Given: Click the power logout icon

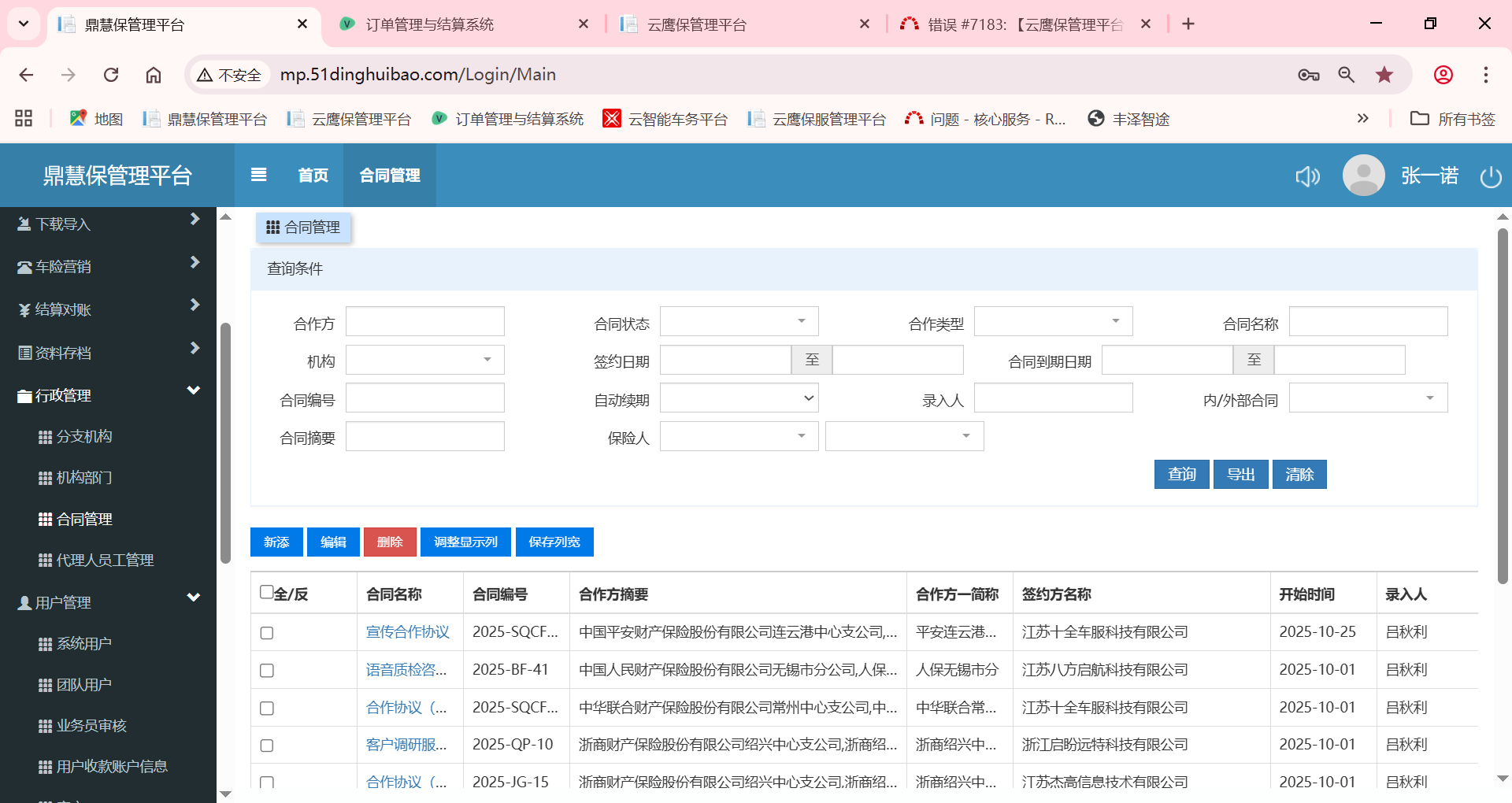Looking at the screenshot, I should [1491, 176].
